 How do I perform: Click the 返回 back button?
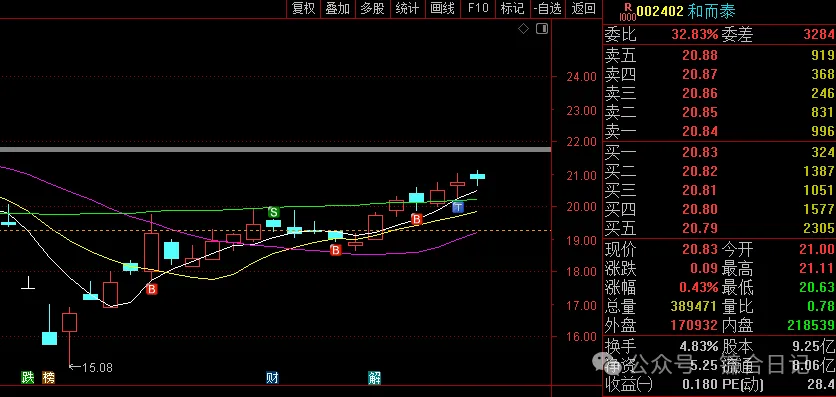(583, 8)
